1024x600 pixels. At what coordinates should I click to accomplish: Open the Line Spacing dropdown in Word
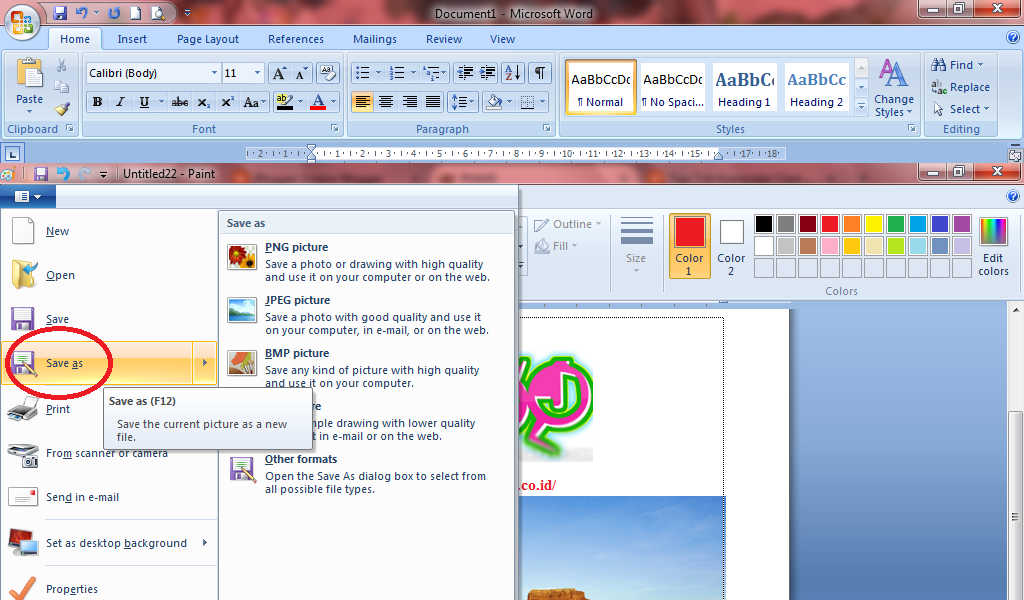click(463, 102)
